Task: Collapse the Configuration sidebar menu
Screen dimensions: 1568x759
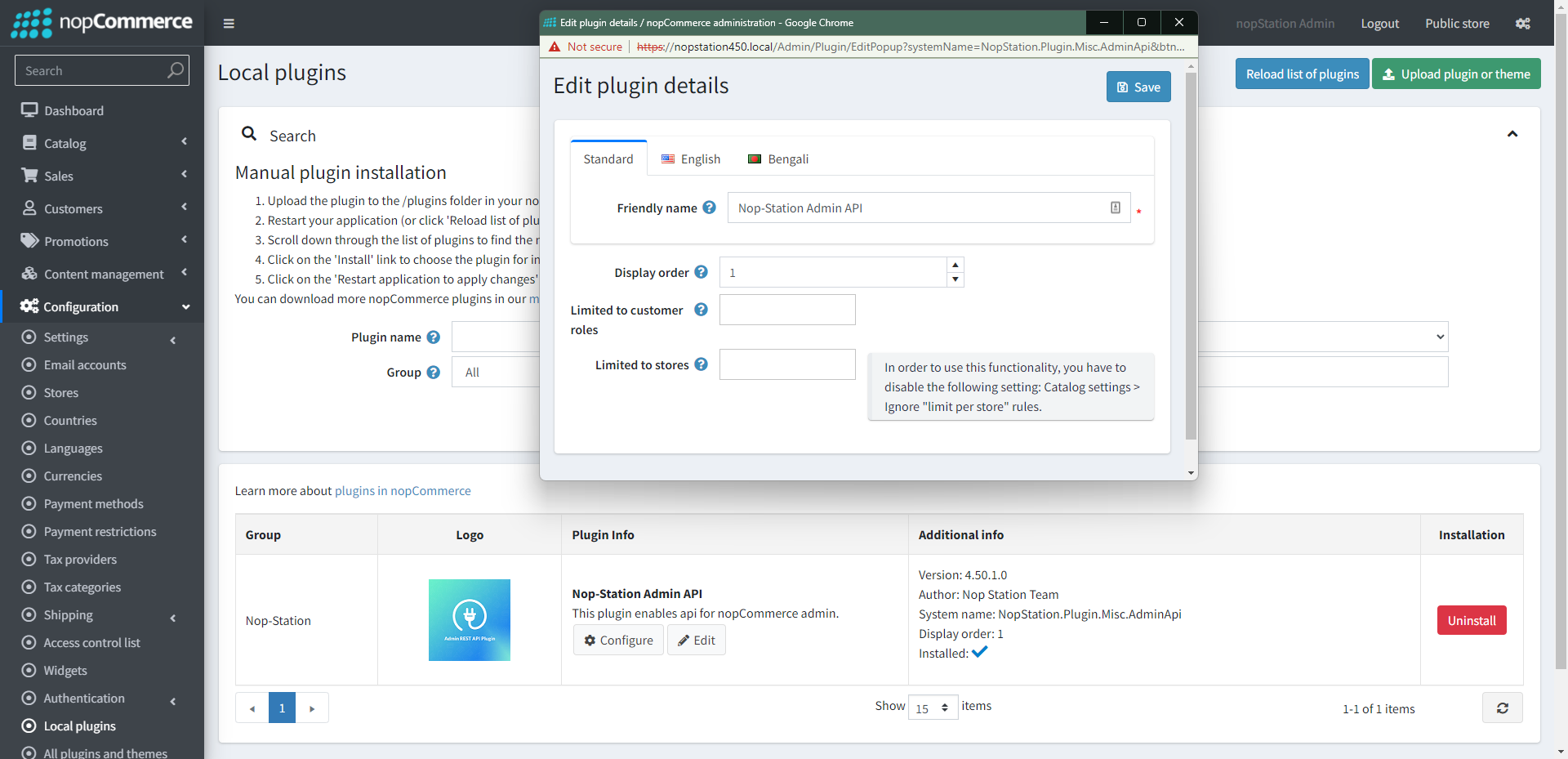Action: point(102,306)
